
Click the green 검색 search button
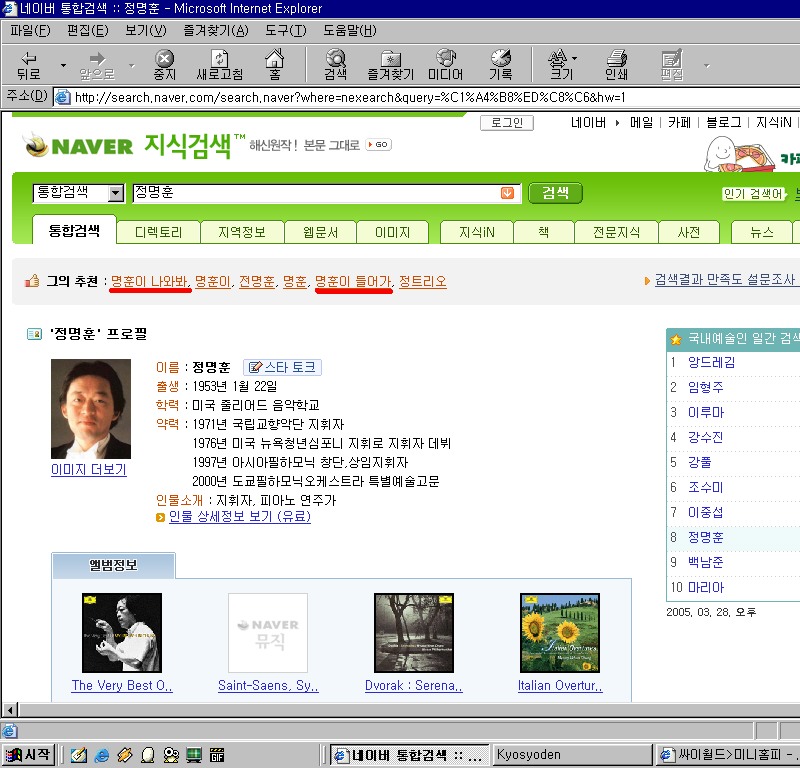[x=555, y=193]
